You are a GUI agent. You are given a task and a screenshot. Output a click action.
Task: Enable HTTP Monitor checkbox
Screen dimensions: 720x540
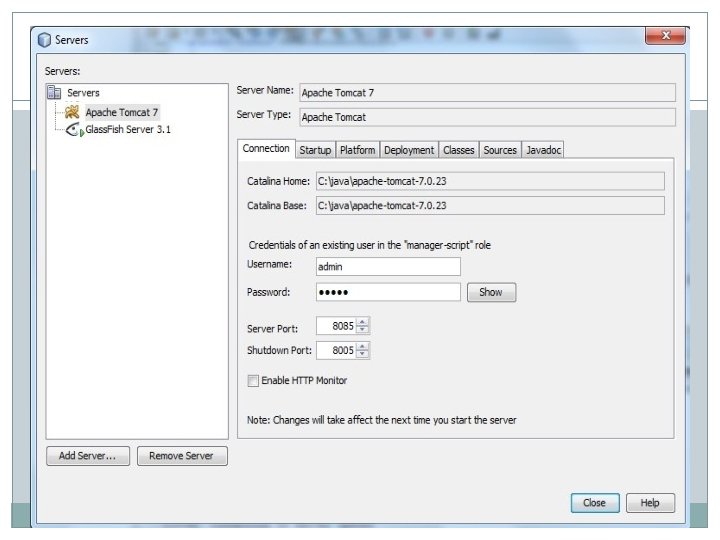click(x=253, y=381)
